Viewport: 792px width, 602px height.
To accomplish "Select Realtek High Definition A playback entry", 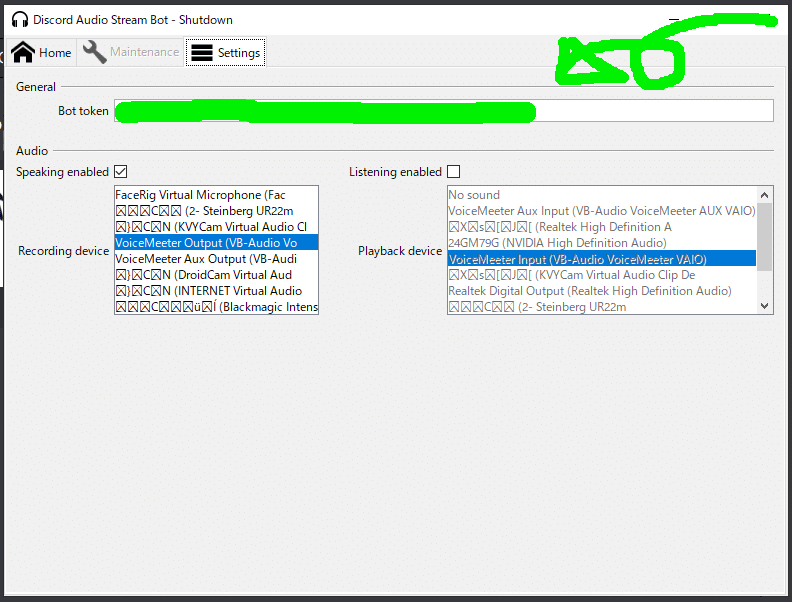I will coord(602,227).
